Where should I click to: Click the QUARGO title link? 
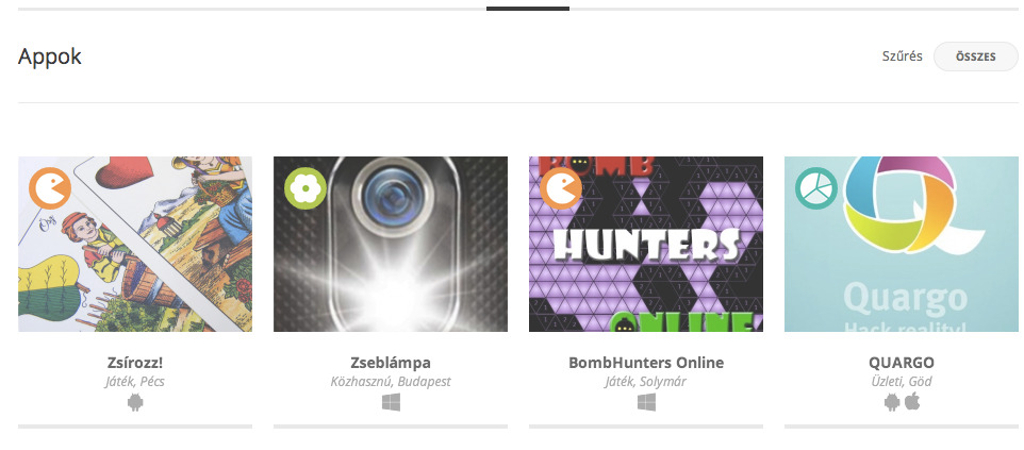[x=901, y=362]
